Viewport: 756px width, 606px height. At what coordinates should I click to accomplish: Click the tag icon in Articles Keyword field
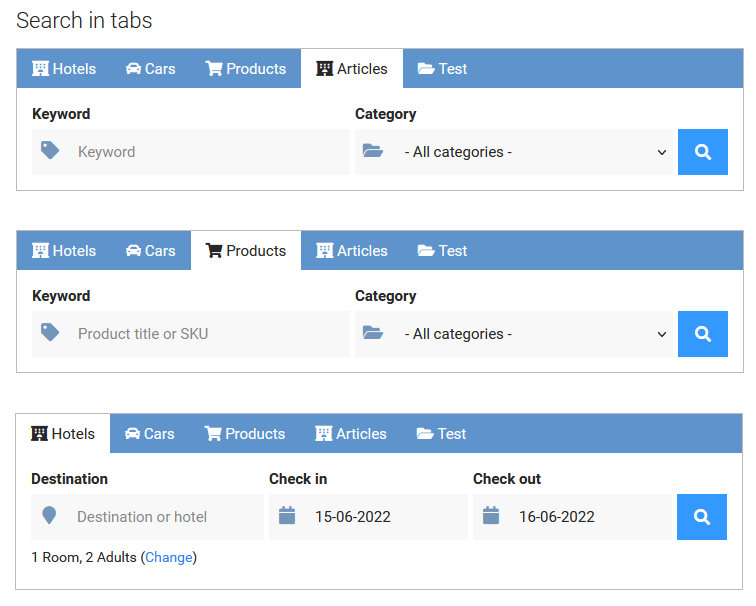click(50, 150)
